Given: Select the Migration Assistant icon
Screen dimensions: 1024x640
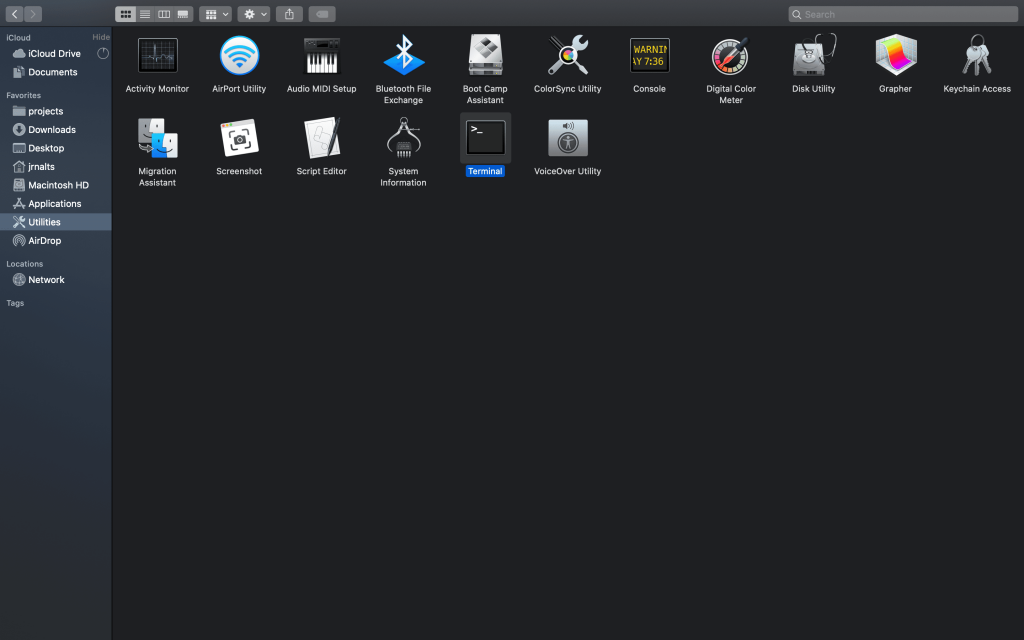Looking at the screenshot, I should coord(157,138).
